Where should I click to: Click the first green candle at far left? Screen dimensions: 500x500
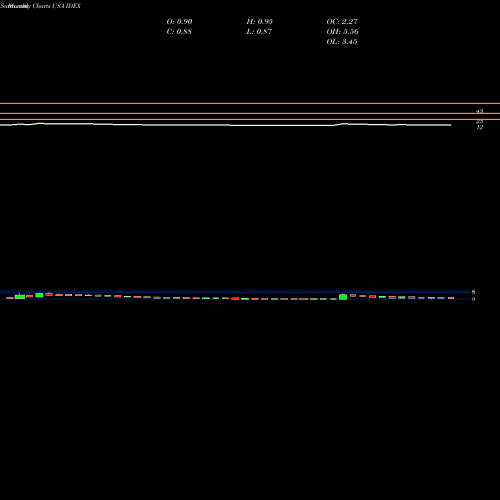(x=20, y=297)
